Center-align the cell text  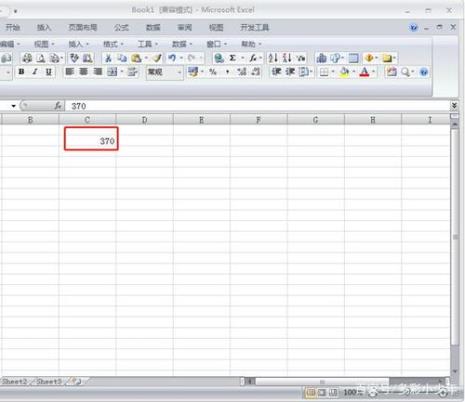(83, 72)
